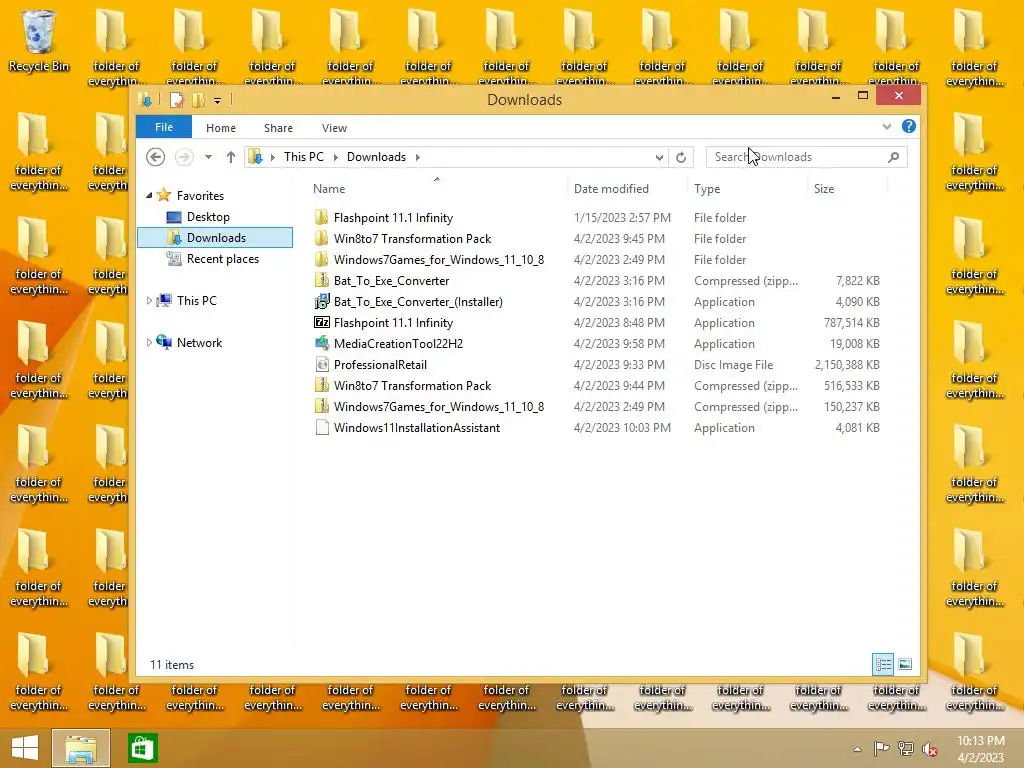
Task: Click Properties icon in Quick Access Toolbar
Action: [176, 100]
